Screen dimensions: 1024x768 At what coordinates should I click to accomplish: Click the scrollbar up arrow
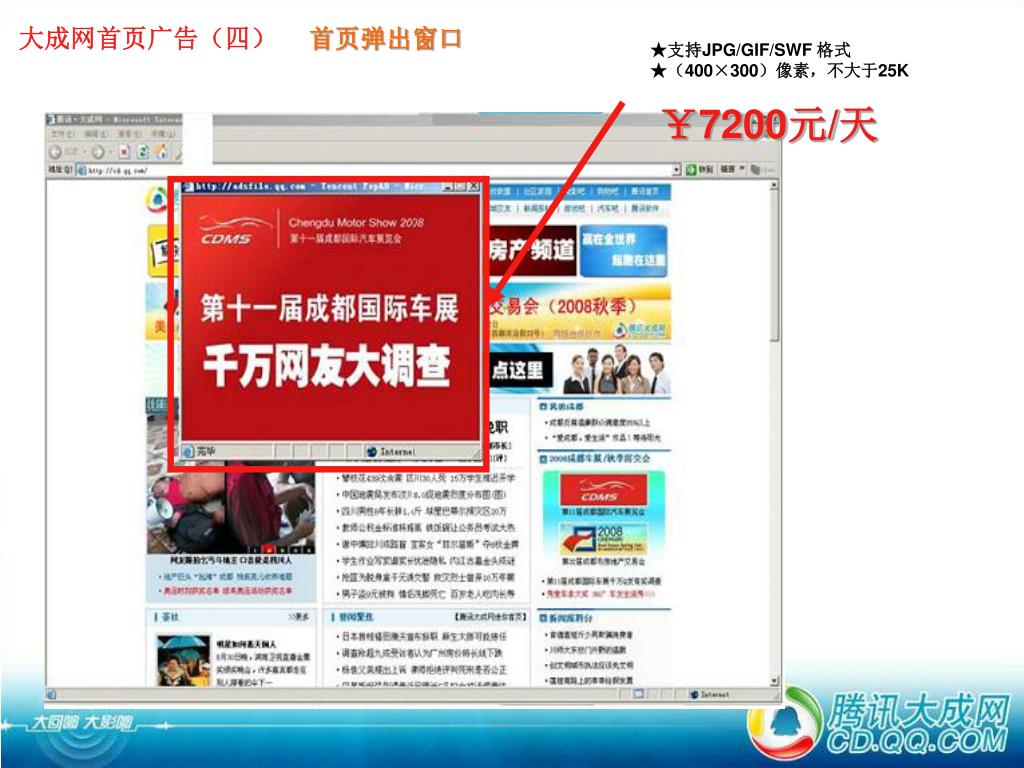775,186
